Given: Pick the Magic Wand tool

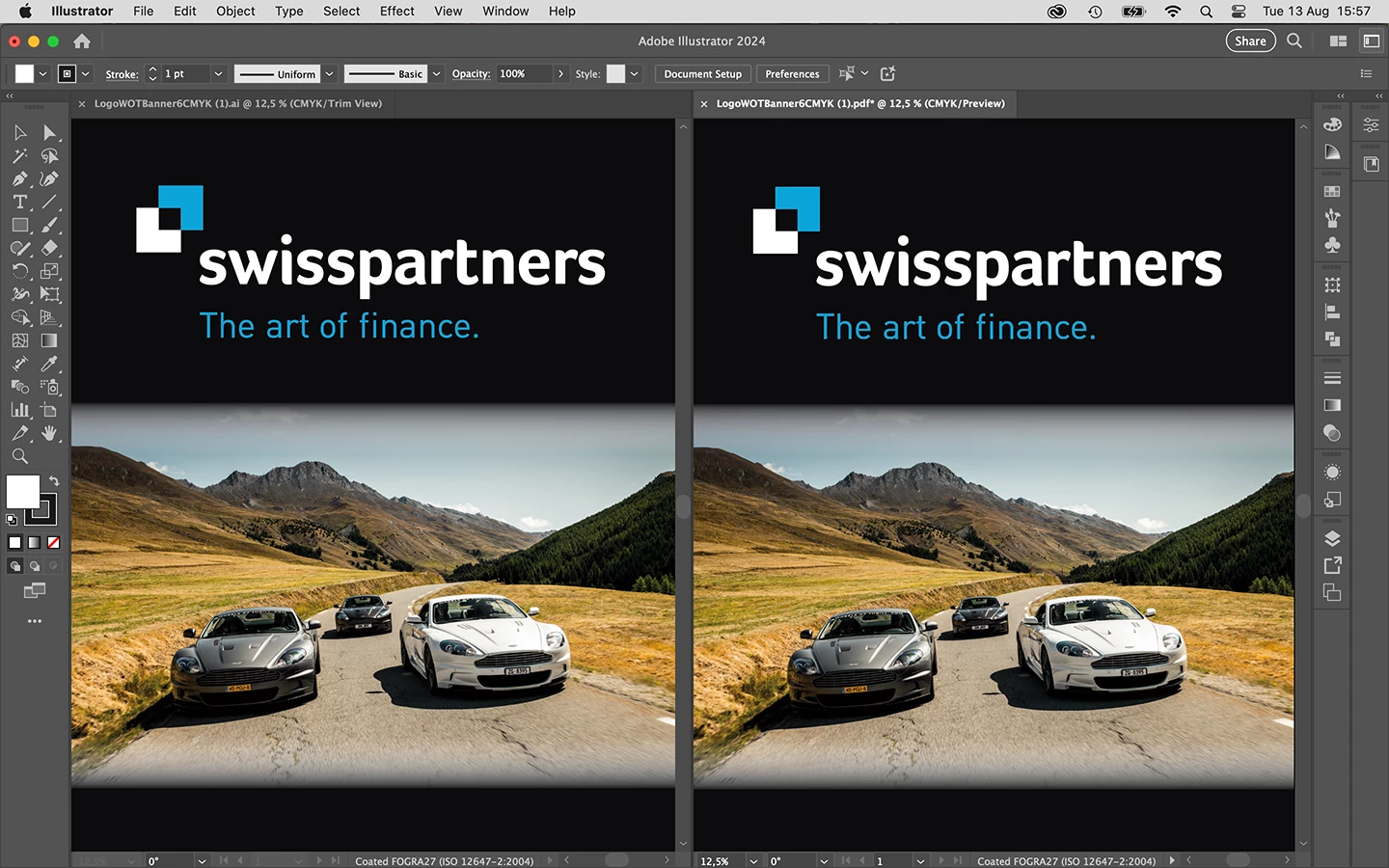Looking at the screenshot, I should click(20, 155).
